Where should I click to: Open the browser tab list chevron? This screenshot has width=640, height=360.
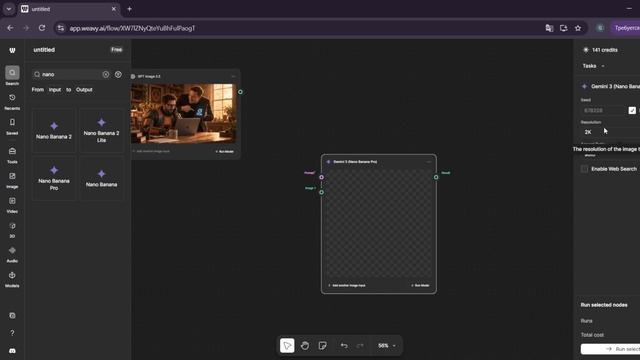[9, 9]
